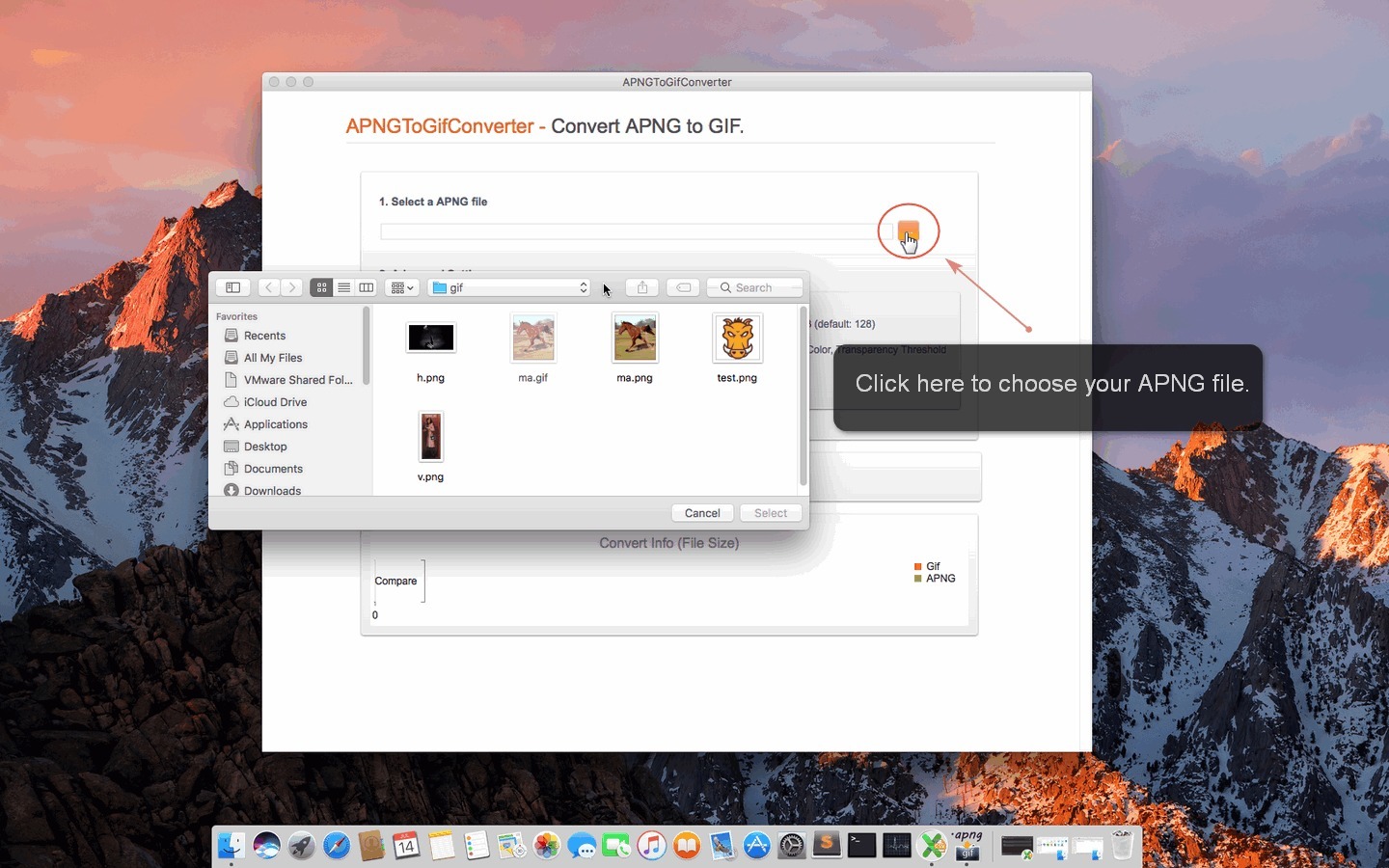Open Desktop in the sidebar

pyautogui.click(x=256, y=447)
